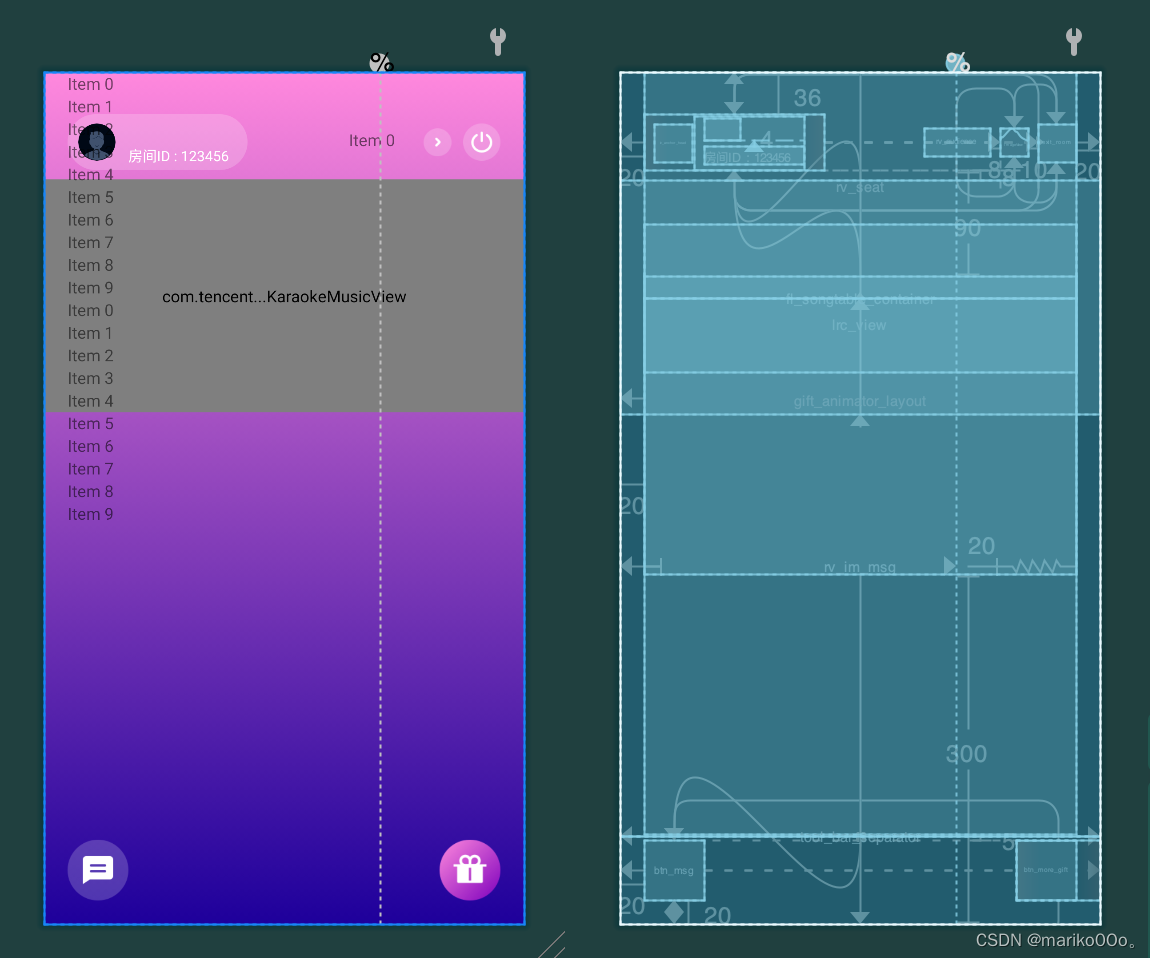Click the "36" top margin value in blueprint
Screen dimensions: 1150x958
pyautogui.click(x=807, y=98)
